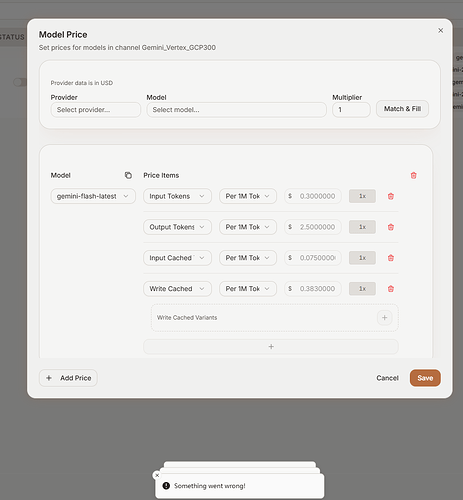Viewport: 463px width, 500px height.
Task: Add a Write Cached variant
Action: [x=384, y=318]
